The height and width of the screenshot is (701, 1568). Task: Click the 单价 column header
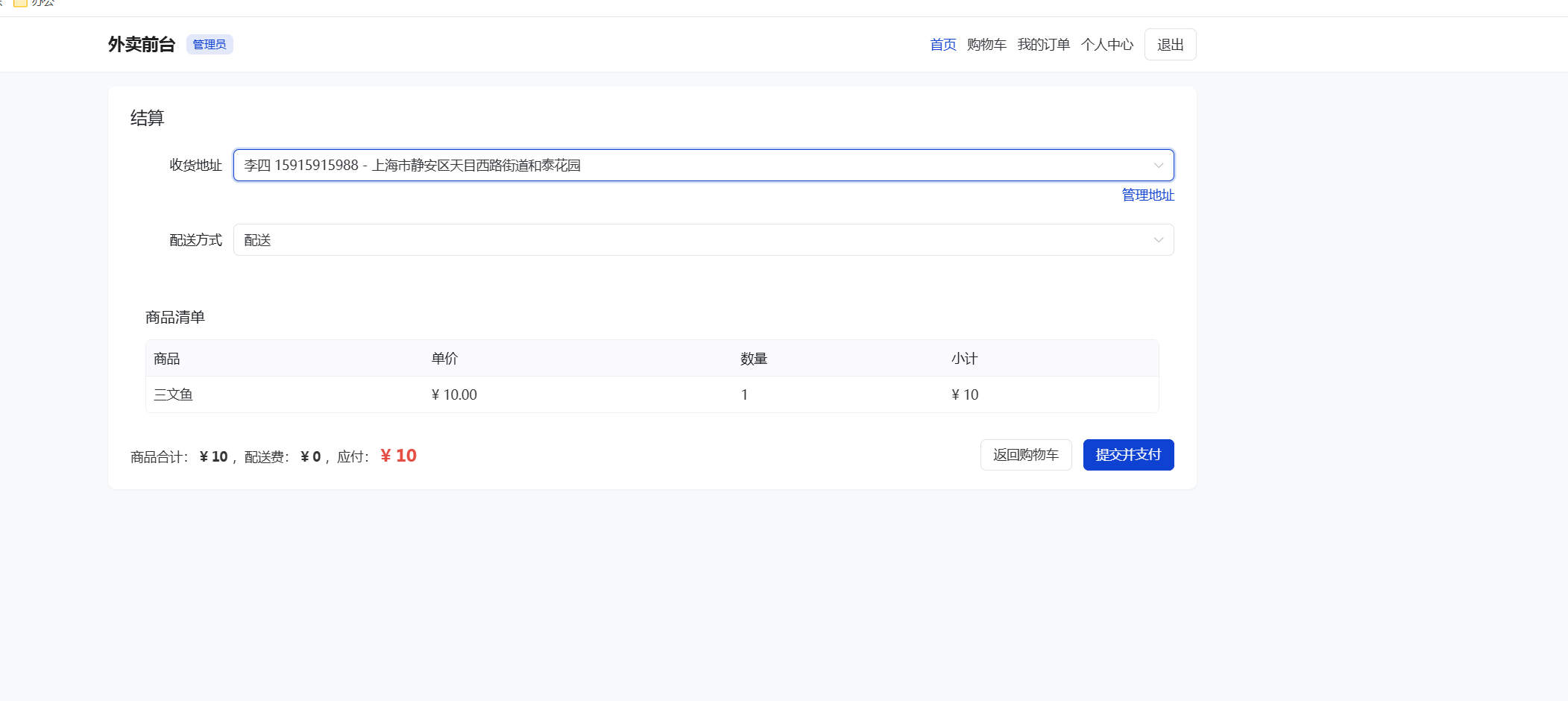pos(444,359)
